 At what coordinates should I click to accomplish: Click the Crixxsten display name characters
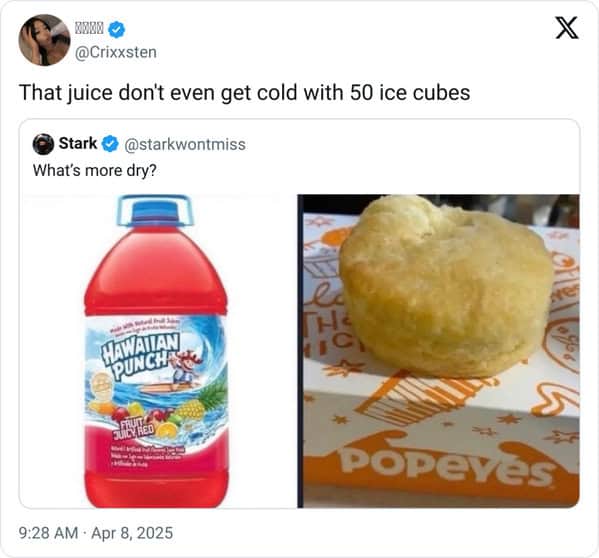click(89, 28)
